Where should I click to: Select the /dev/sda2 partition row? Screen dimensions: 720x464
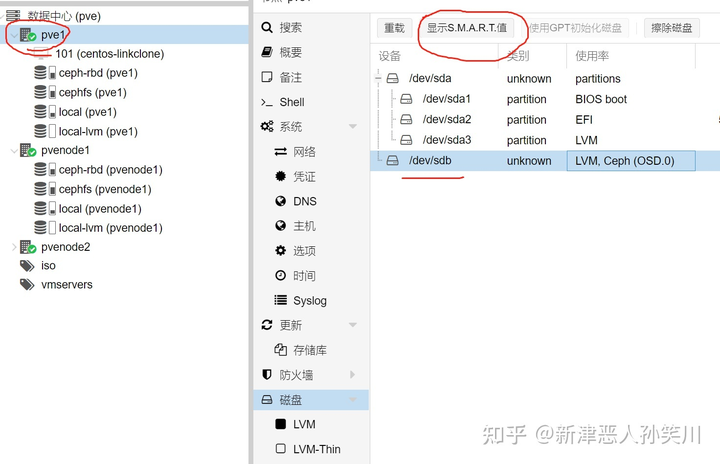click(x=545, y=120)
